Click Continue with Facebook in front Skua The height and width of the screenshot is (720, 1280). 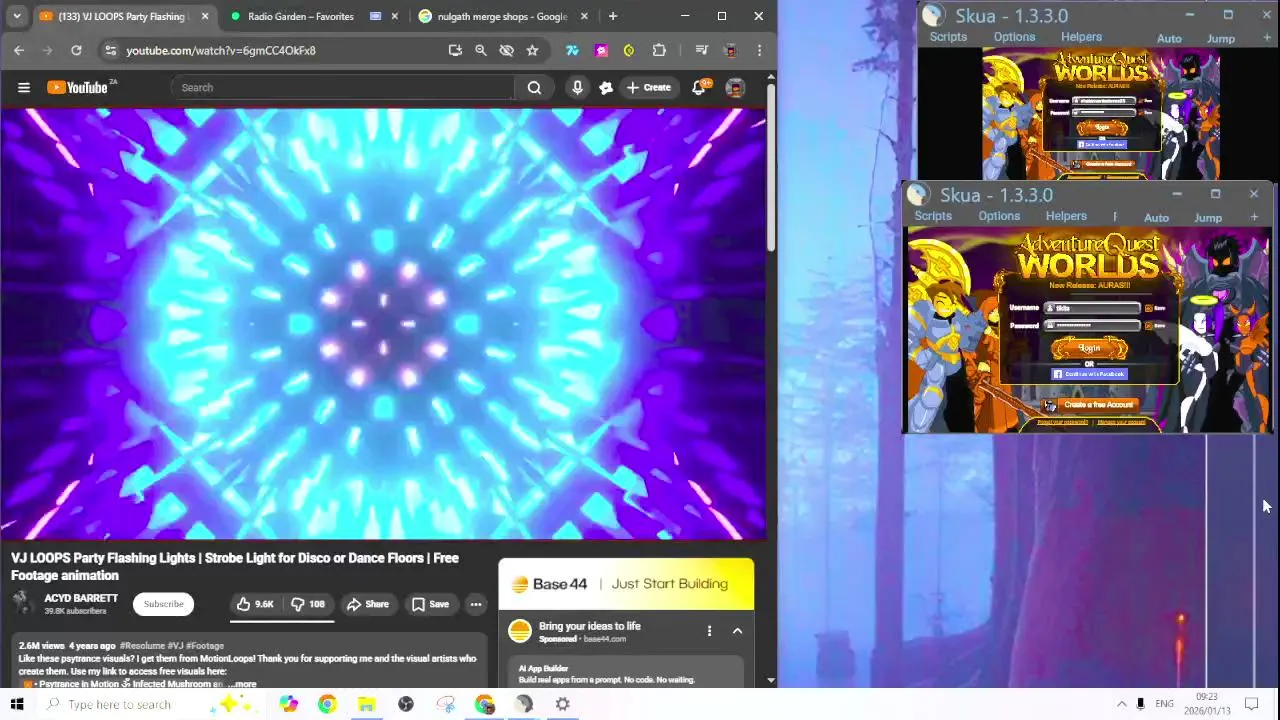point(1089,374)
